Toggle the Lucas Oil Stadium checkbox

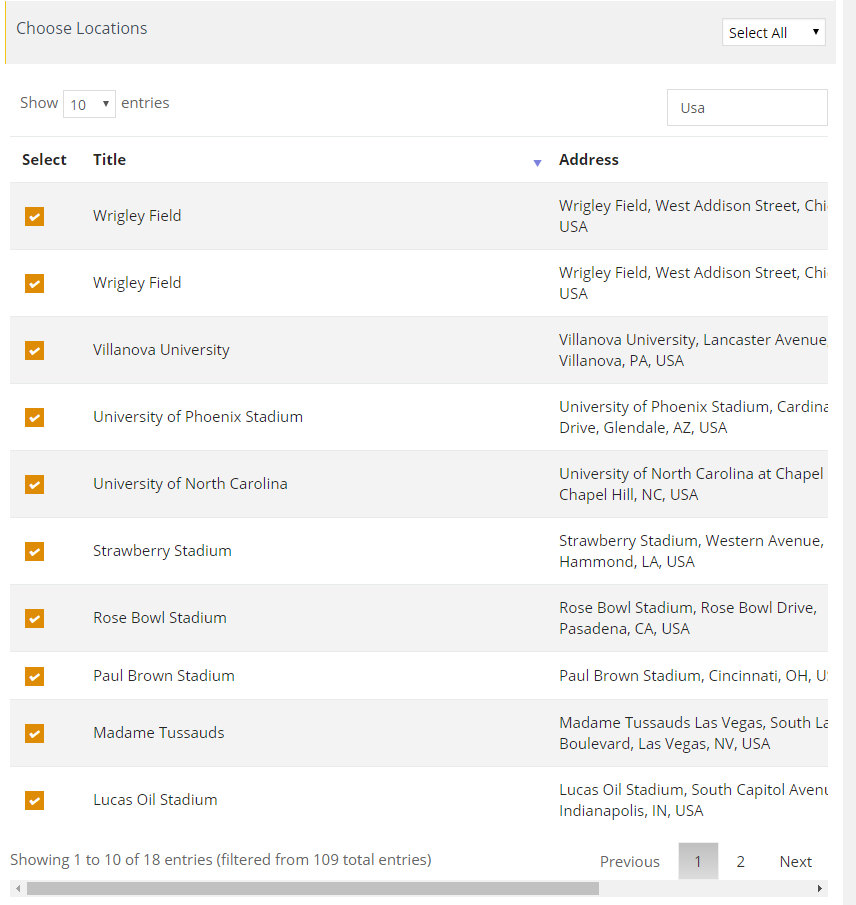point(35,800)
